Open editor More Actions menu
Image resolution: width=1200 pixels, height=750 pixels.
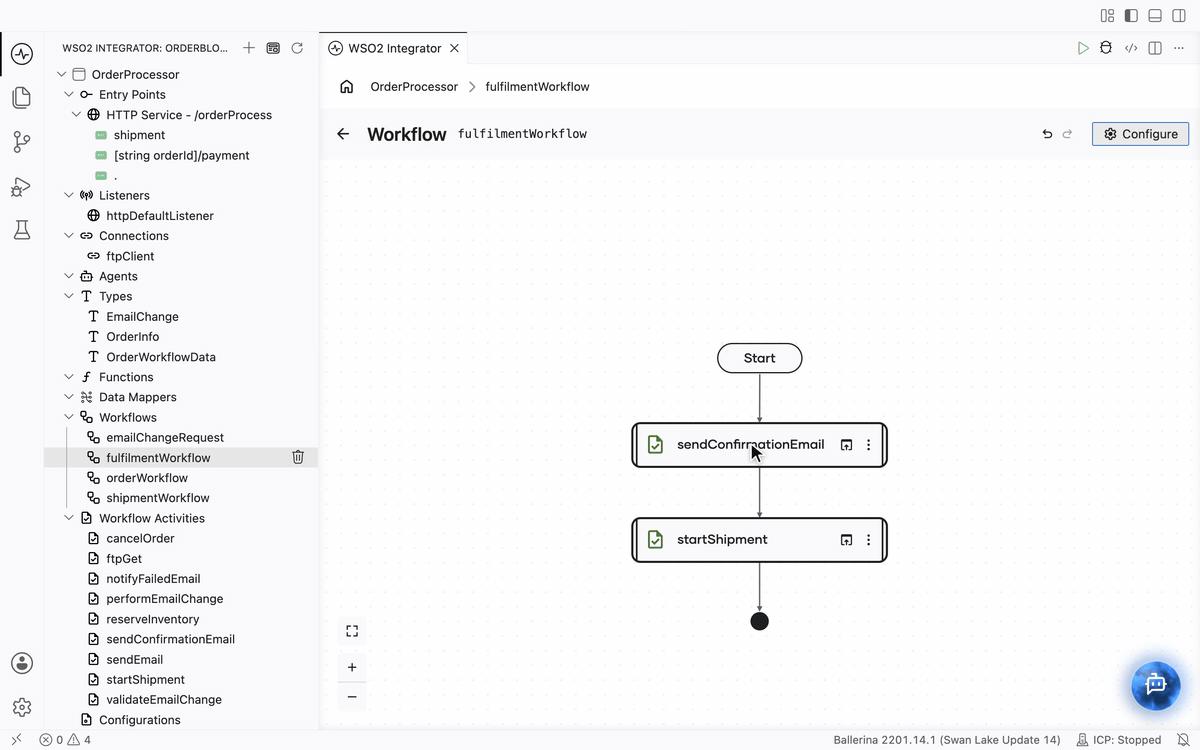tap(1178, 48)
